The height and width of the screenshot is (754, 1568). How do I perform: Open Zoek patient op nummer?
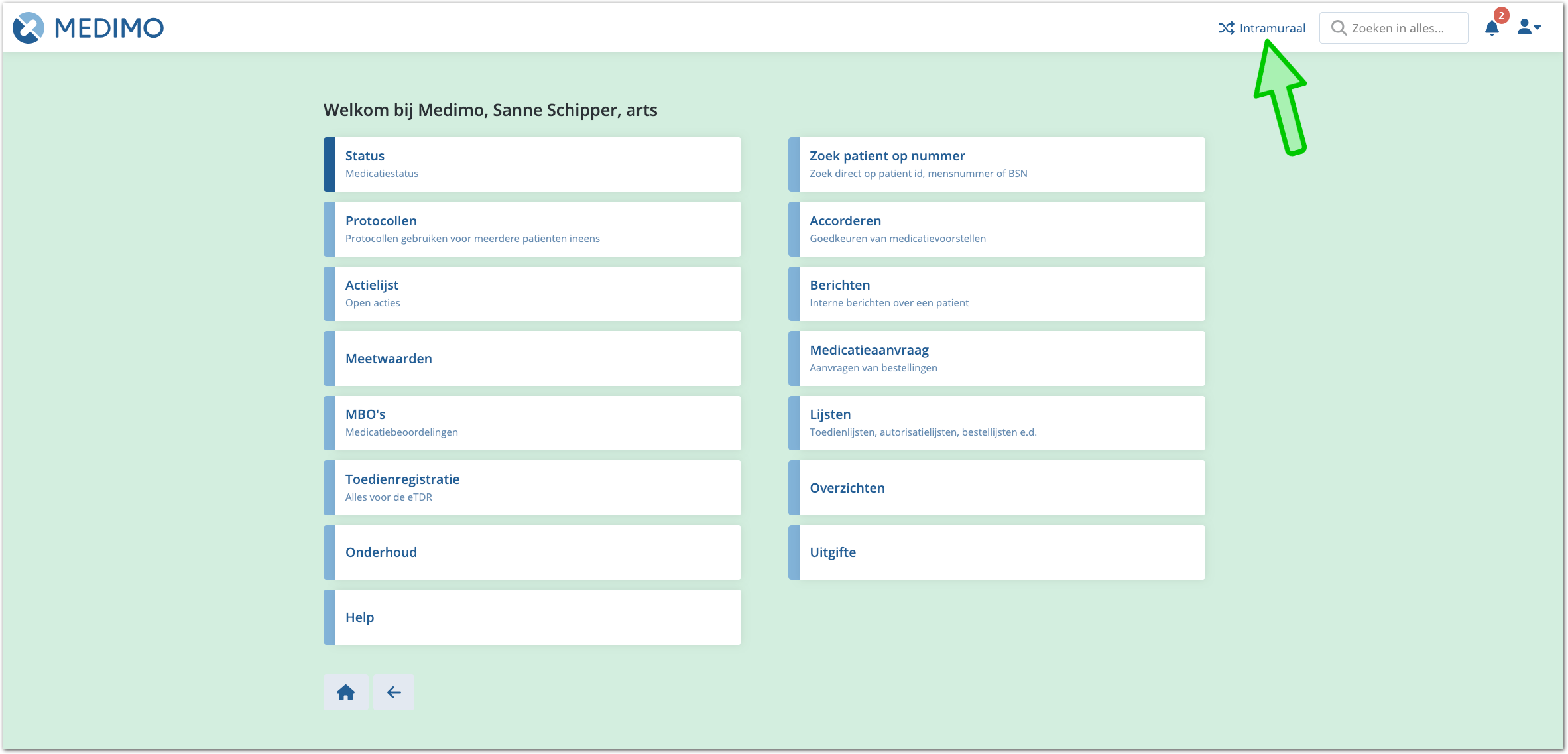click(x=996, y=164)
